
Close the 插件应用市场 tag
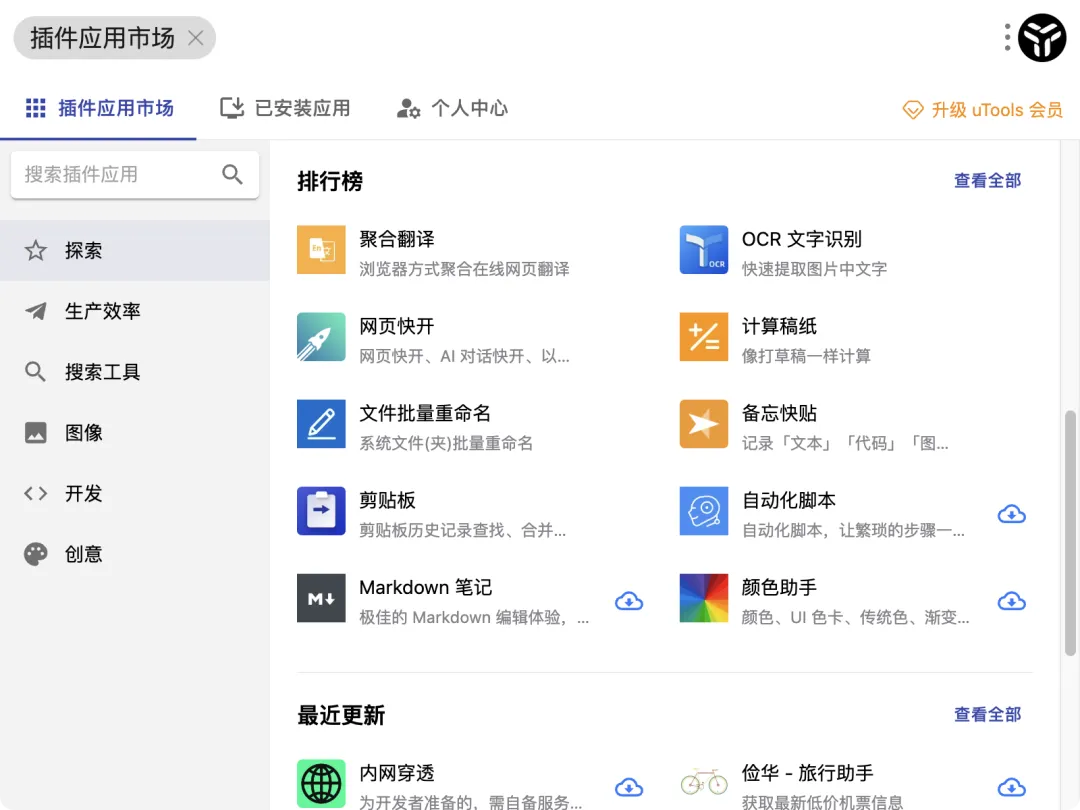196,38
